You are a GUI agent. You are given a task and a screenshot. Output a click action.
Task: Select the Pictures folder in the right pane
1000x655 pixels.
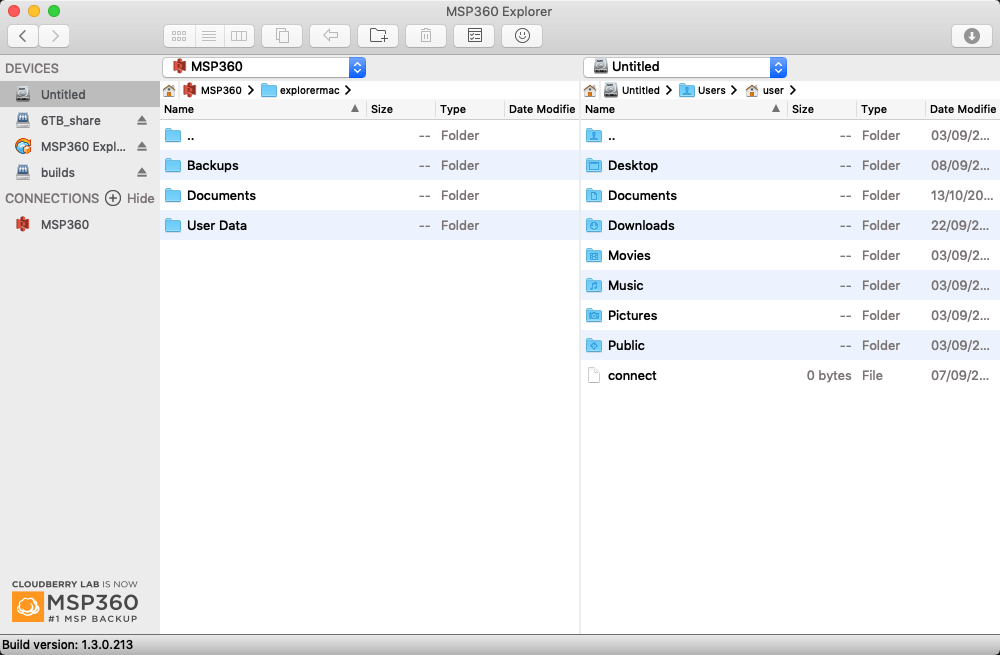(x=790, y=315)
